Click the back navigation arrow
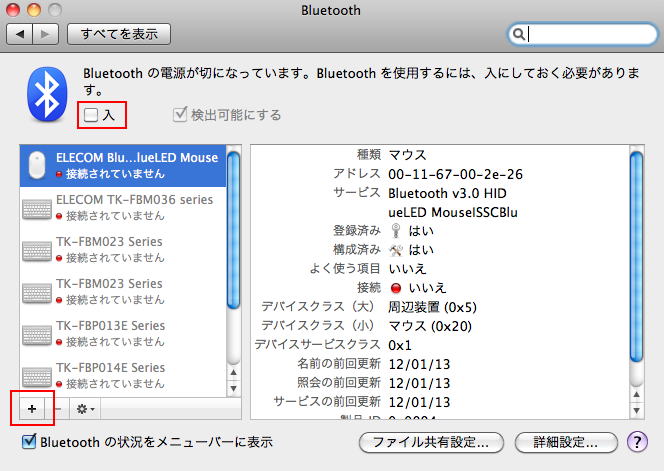The height and width of the screenshot is (471, 664). [19, 34]
